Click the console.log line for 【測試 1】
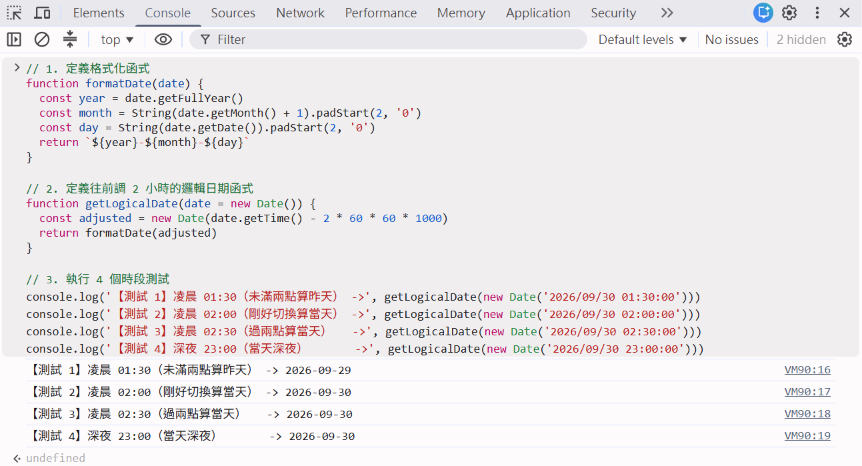Screen dimensions: 862x466 pos(363,297)
